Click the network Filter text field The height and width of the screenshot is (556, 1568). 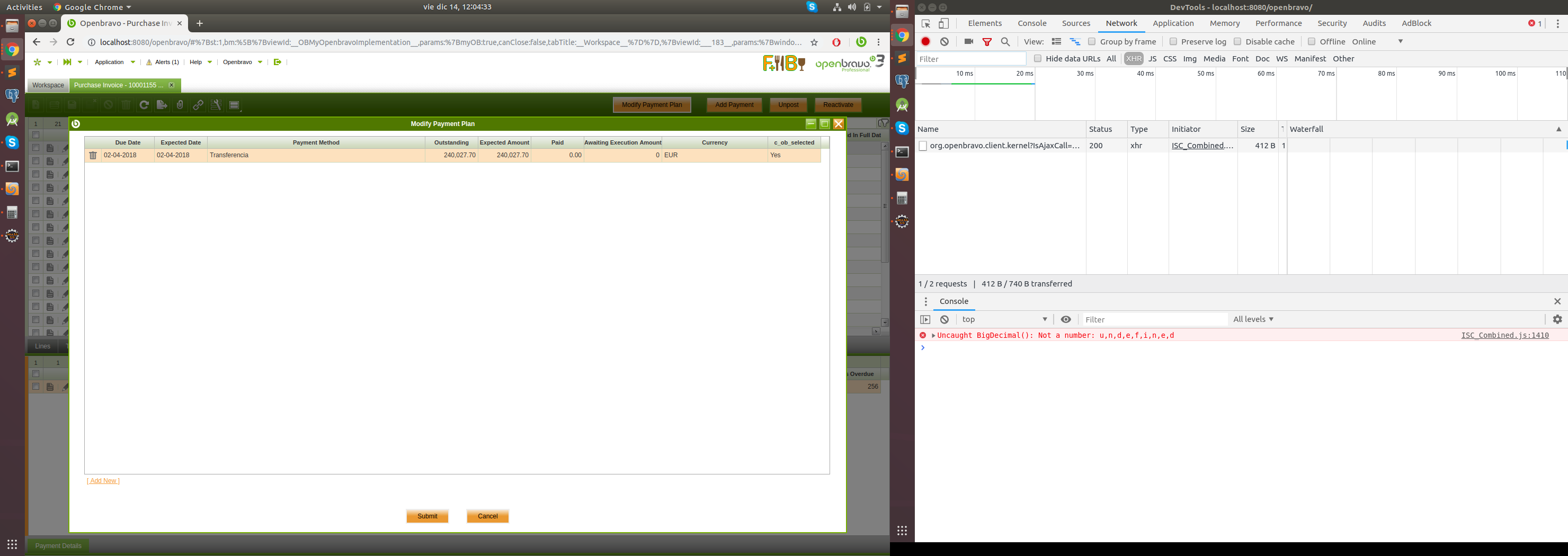(x=971, y=59)
